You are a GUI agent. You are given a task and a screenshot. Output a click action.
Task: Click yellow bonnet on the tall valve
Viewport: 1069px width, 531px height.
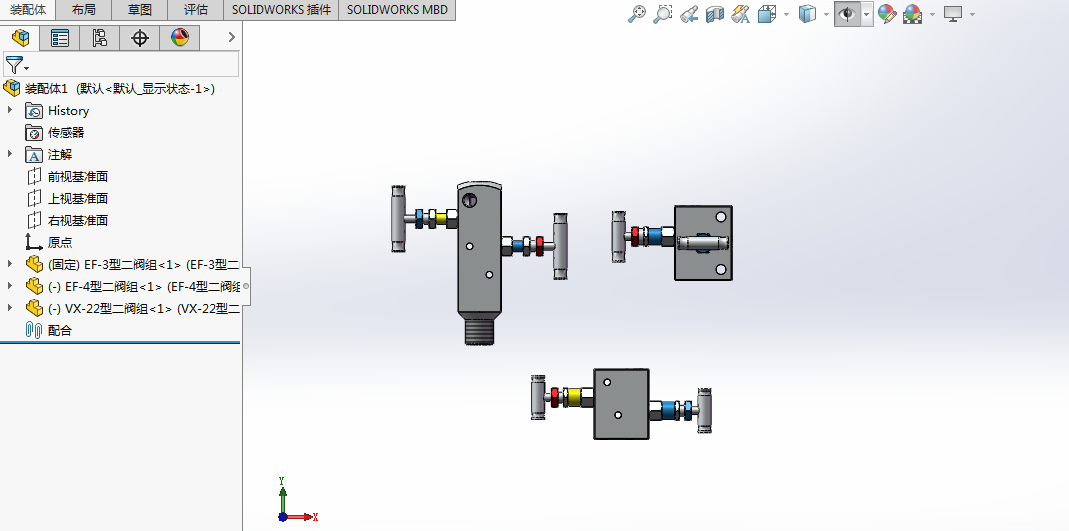tap(441, 219)
